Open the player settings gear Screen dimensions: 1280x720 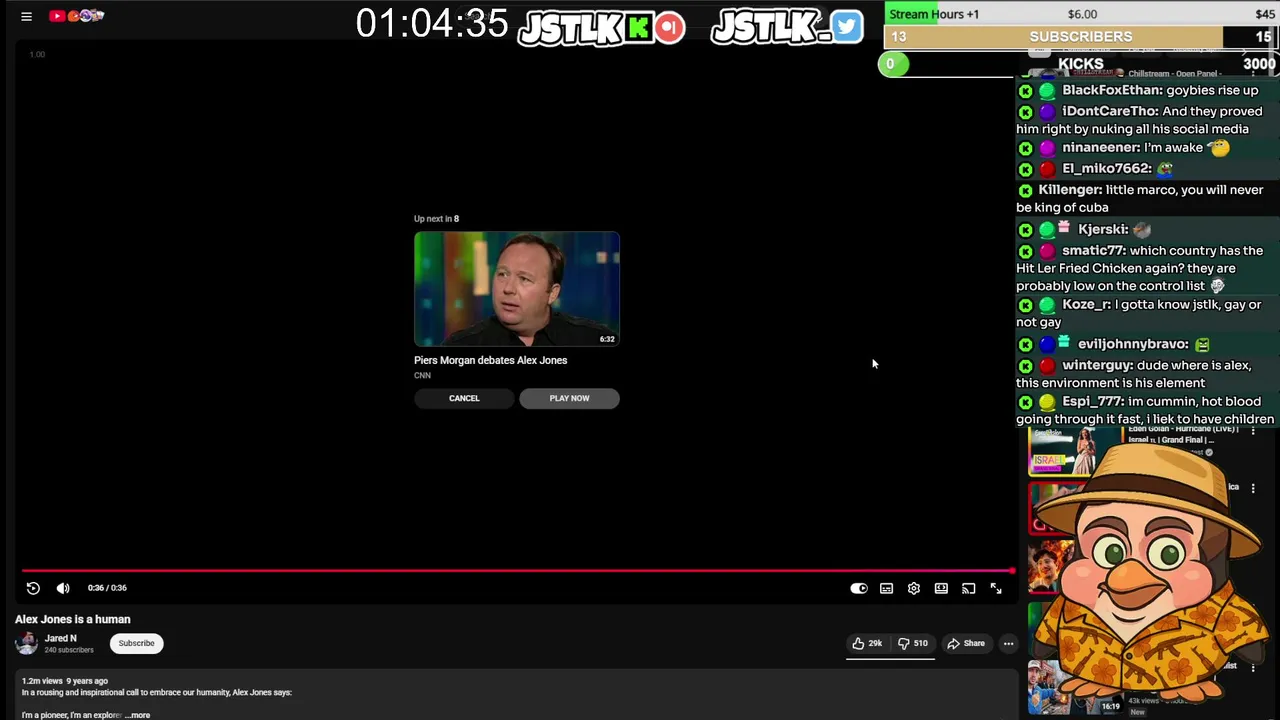[914, 588]
